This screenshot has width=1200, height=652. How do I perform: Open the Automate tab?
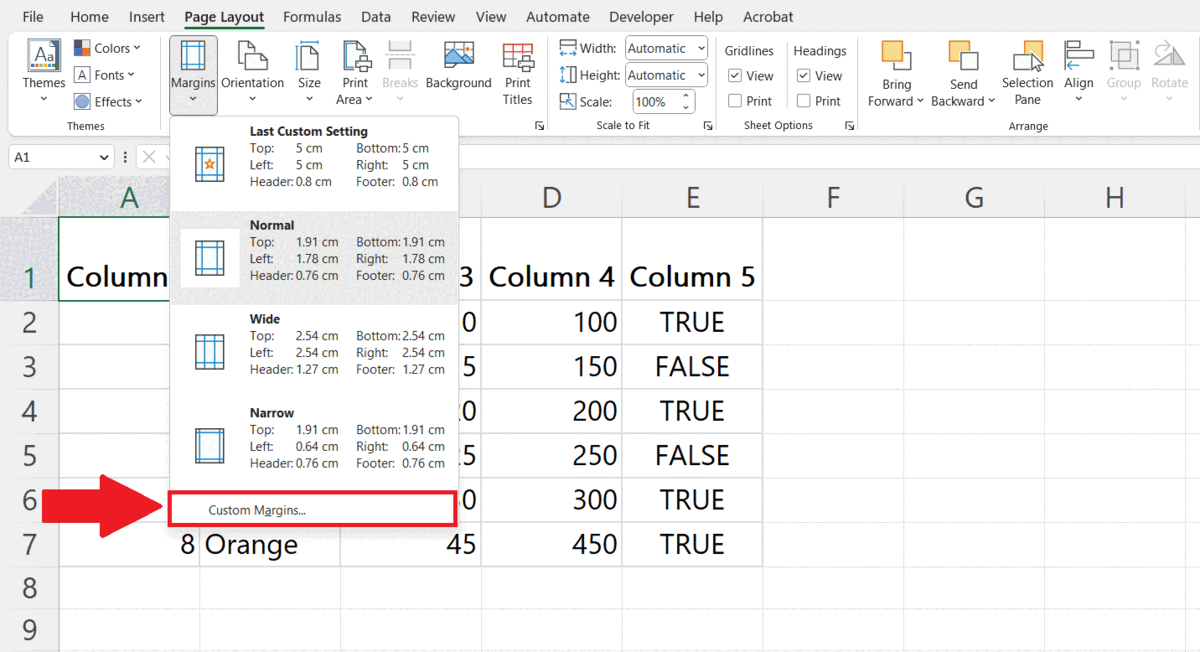click(558, 16)
